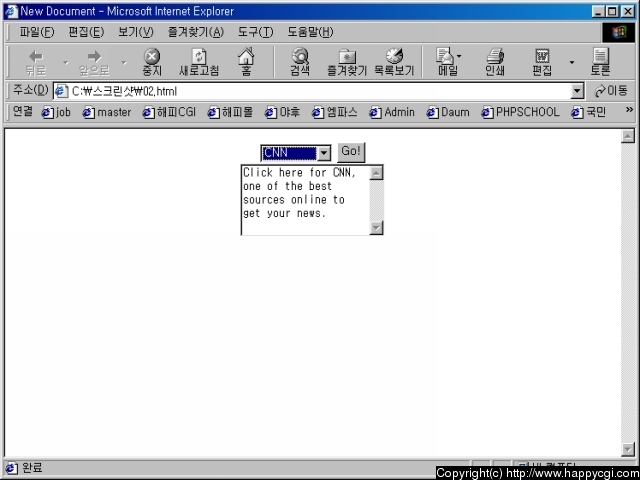Click the 주소(D) address label

(31, 90)
